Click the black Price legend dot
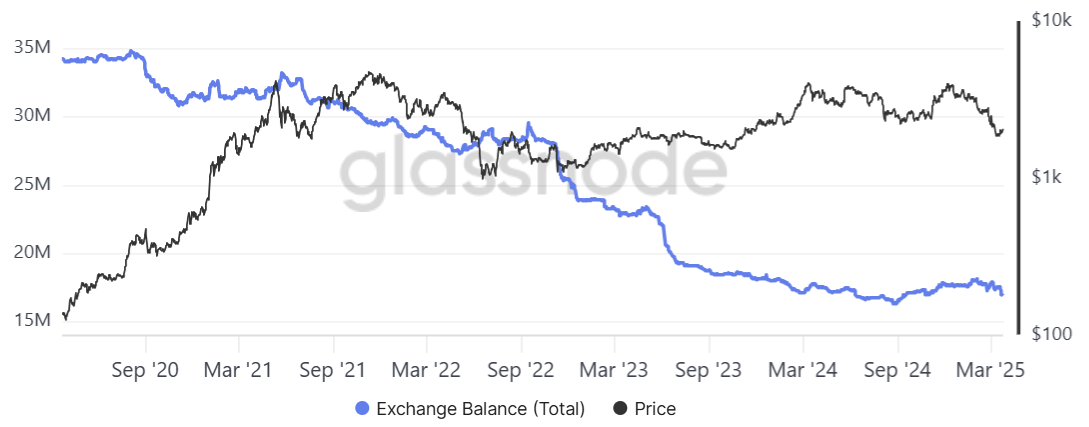The width and height of the screenshot is (1089, 427). 621,408
